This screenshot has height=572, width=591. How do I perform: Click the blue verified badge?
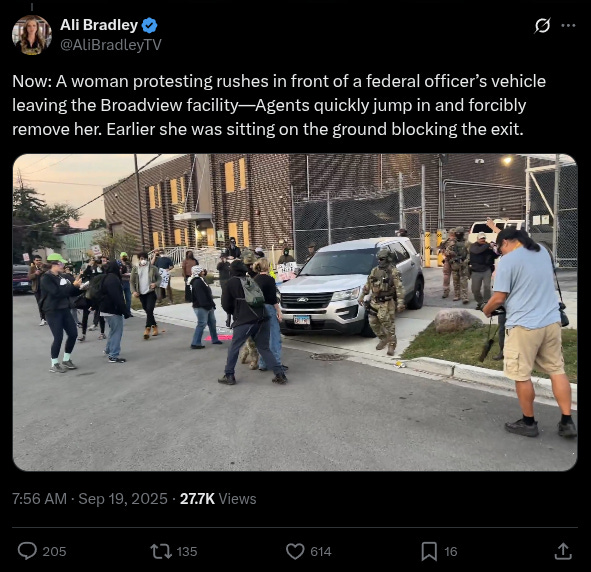point(150,26)
